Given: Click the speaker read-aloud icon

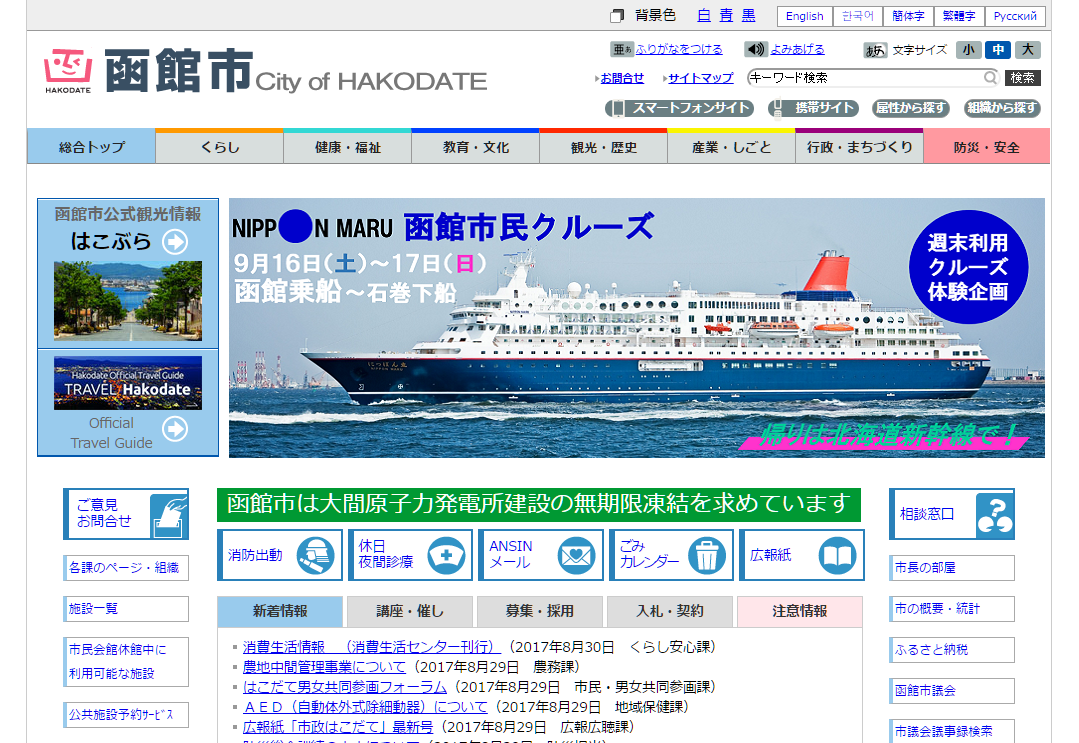Looking at the screenshot, I should coord(756,49).
